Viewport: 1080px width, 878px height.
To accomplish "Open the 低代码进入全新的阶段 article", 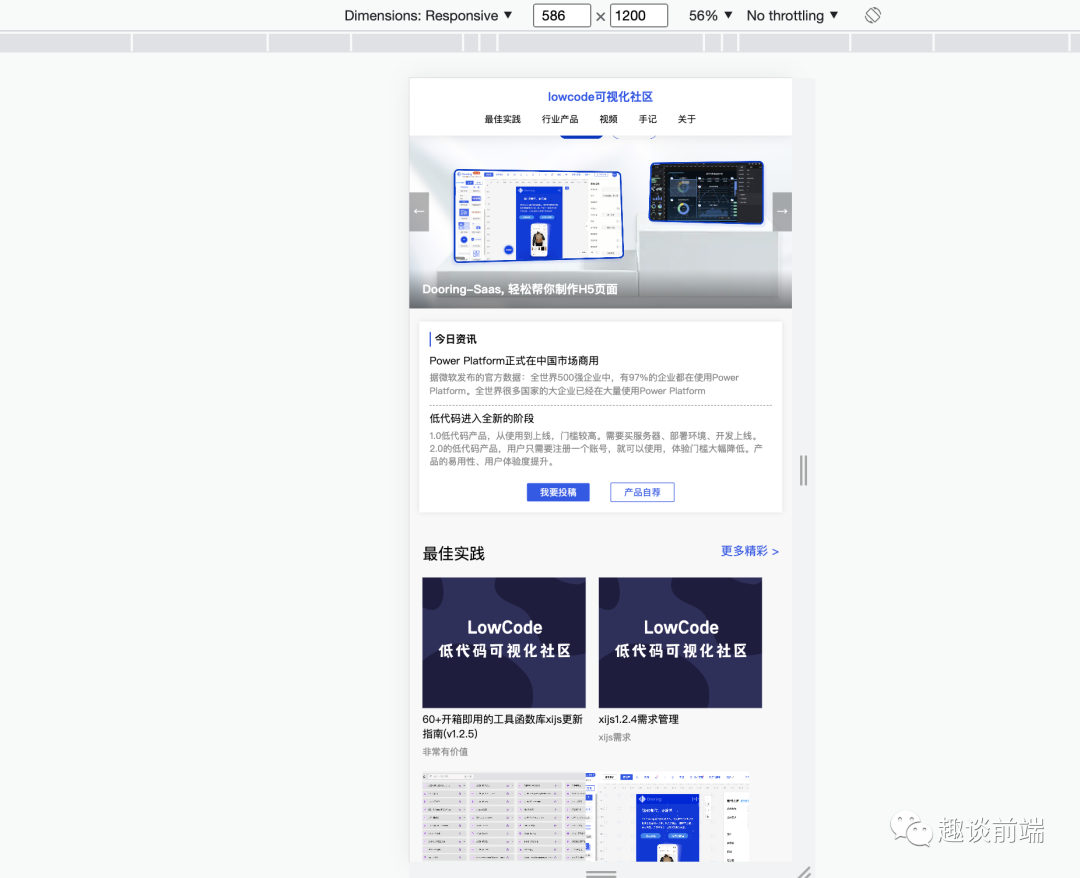I will click(x=481, y=419).
